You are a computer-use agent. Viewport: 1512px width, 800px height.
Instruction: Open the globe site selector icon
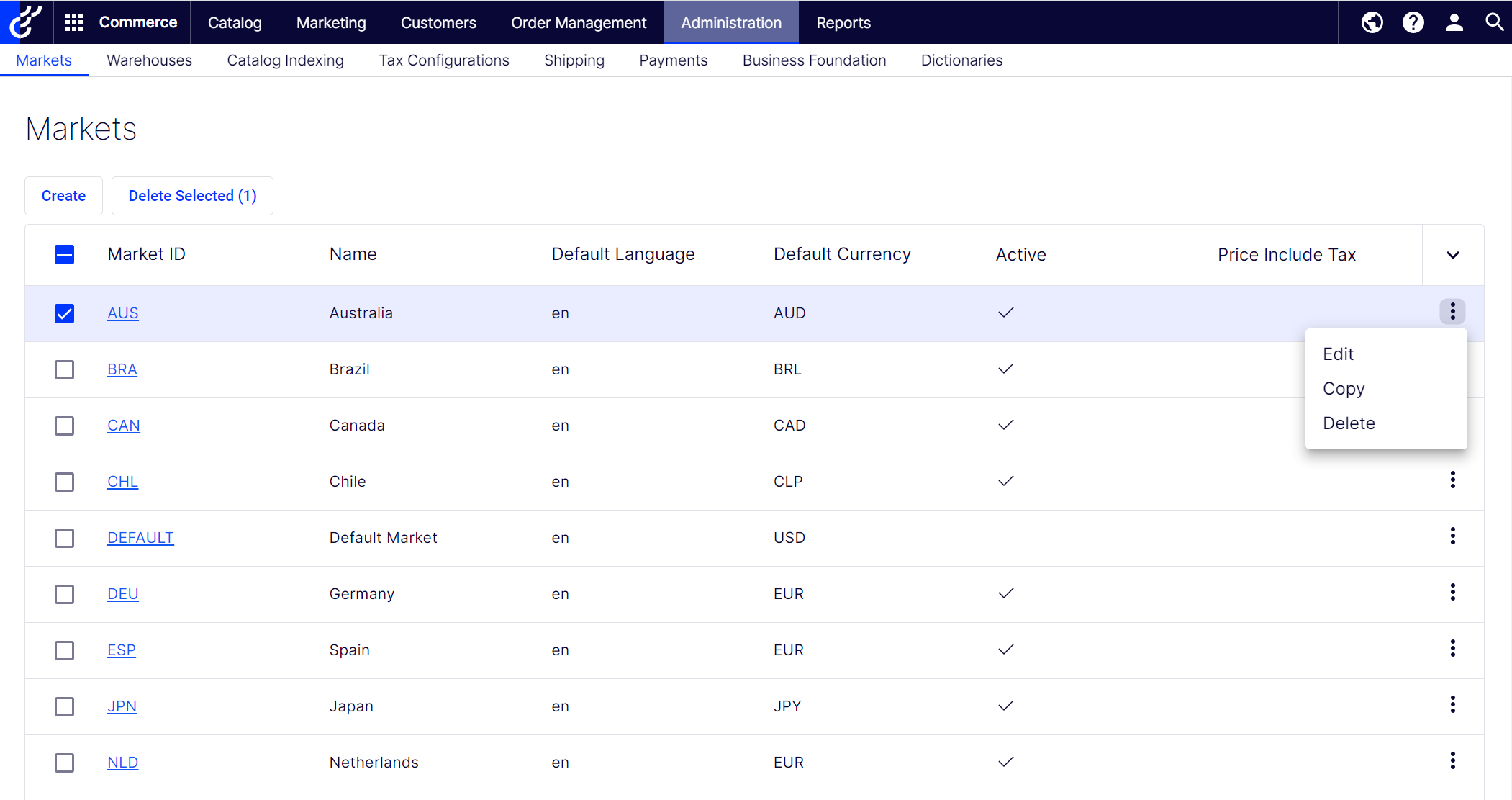(1372, 22)
